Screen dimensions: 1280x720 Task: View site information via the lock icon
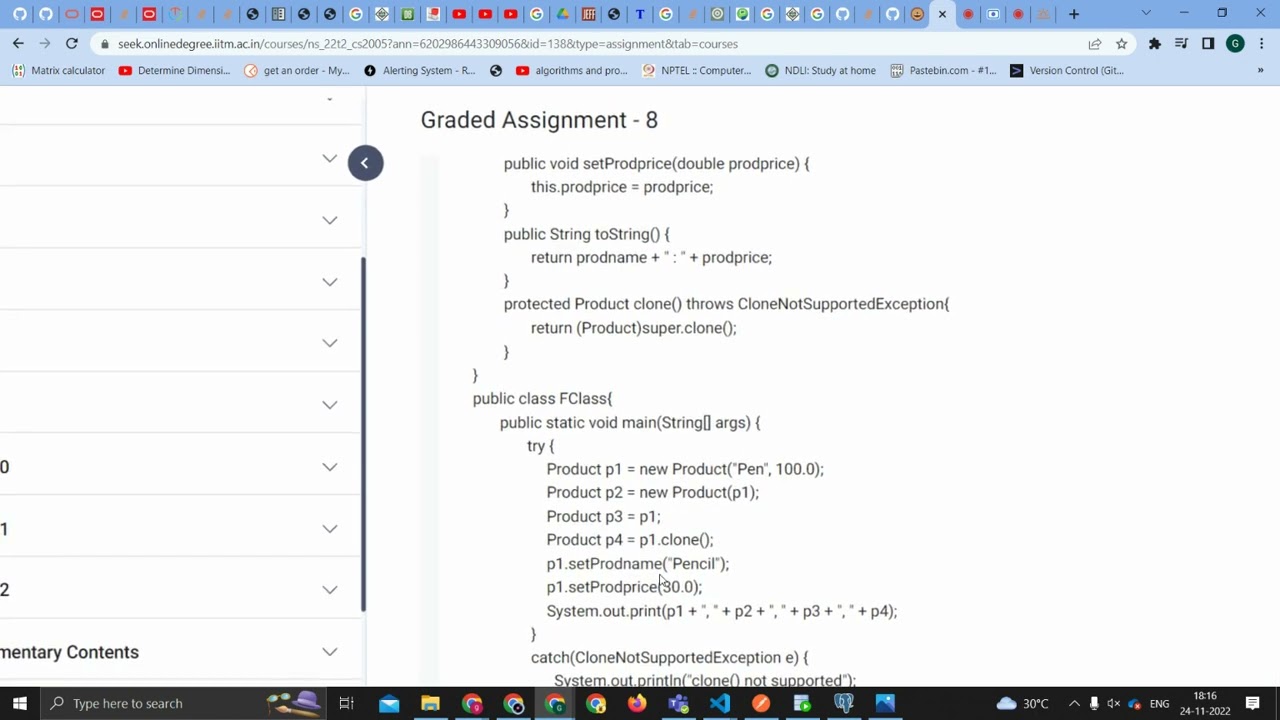[105, 44]
